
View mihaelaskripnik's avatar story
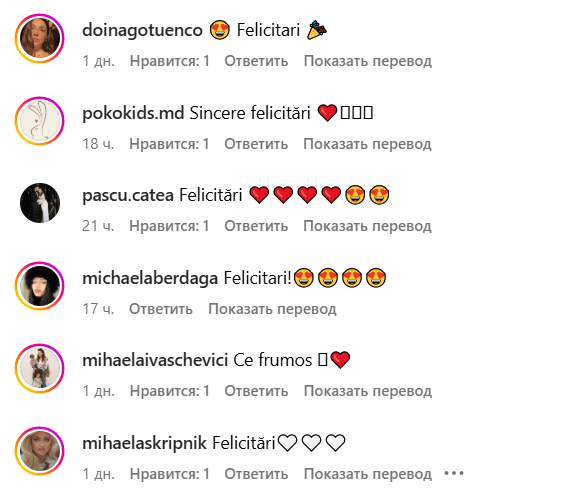40,451
